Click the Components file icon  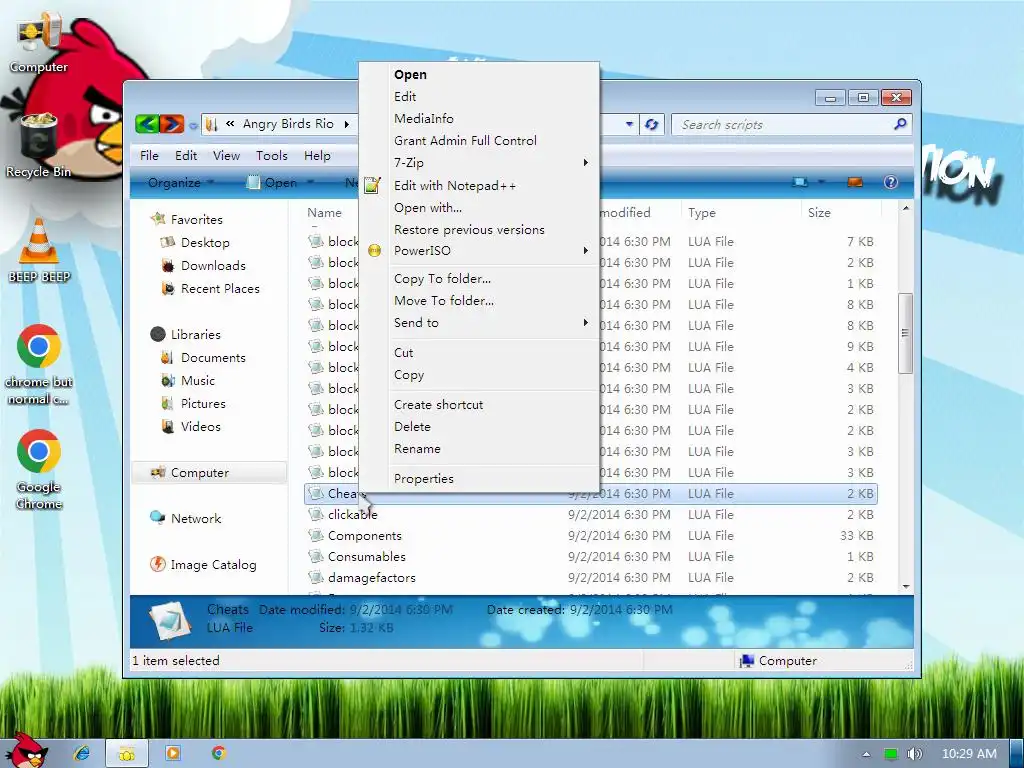click(316, 536)
